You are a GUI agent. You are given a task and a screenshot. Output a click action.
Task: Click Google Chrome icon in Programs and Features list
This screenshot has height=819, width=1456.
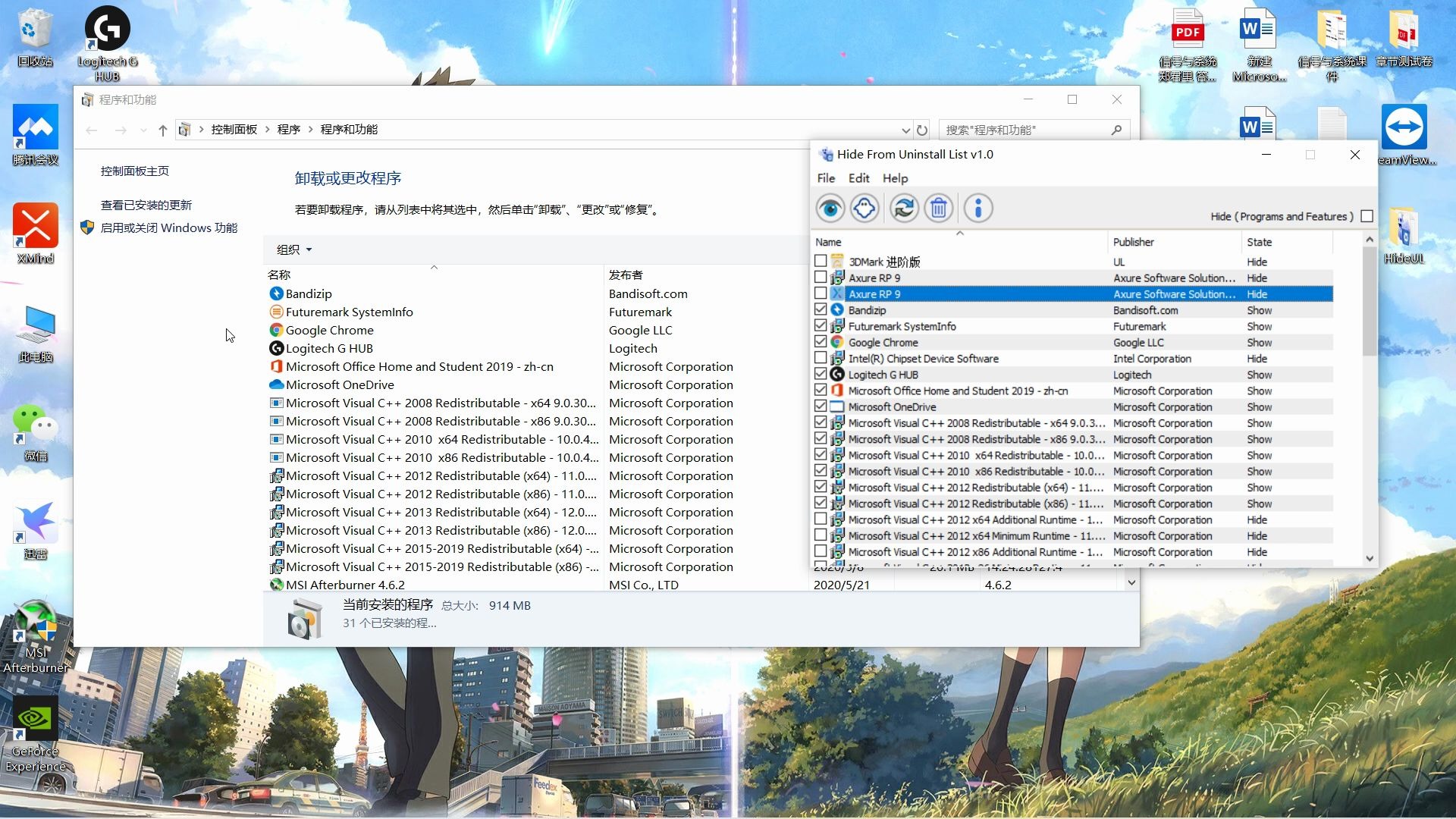(276, 330)
